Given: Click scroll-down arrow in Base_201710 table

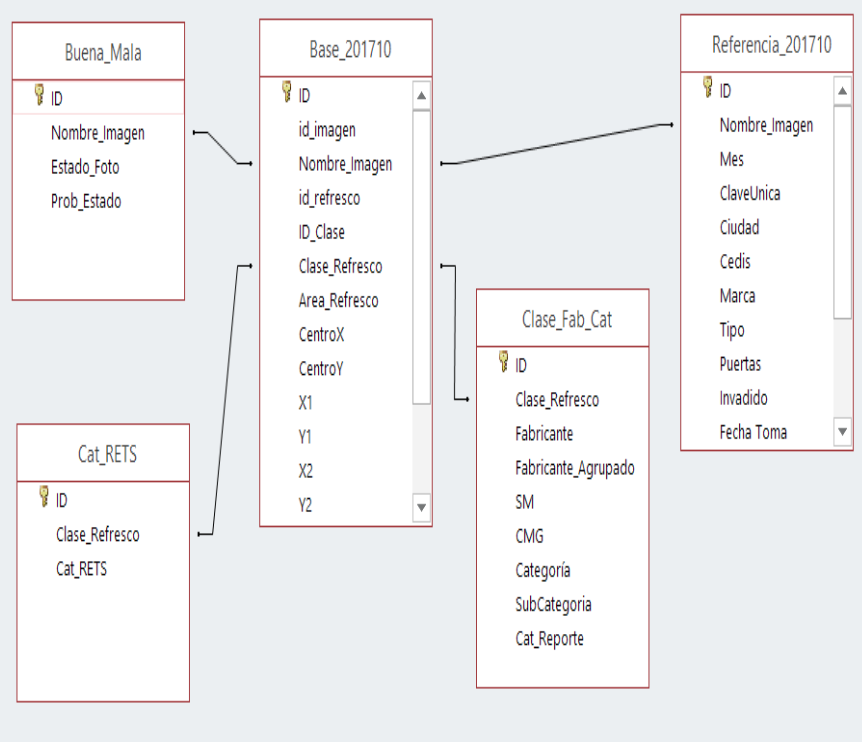Looking at the screenshot, I should (421, 507).
